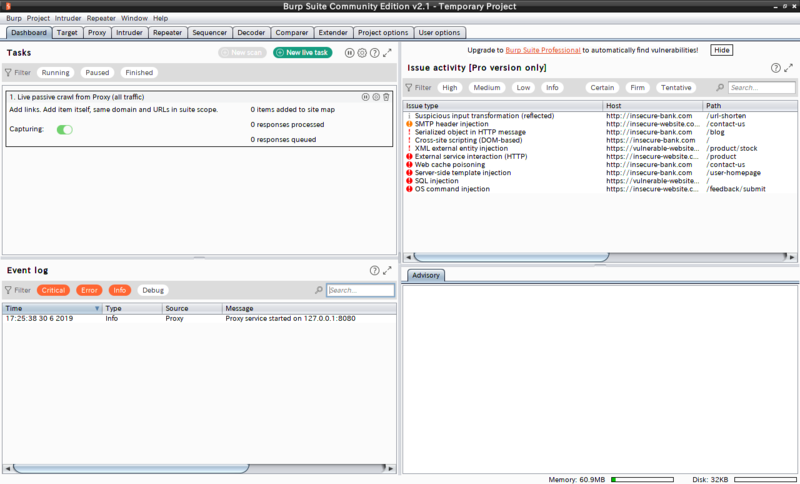
Task: Open the Intruder menu
Action: [x=68, y=18]
